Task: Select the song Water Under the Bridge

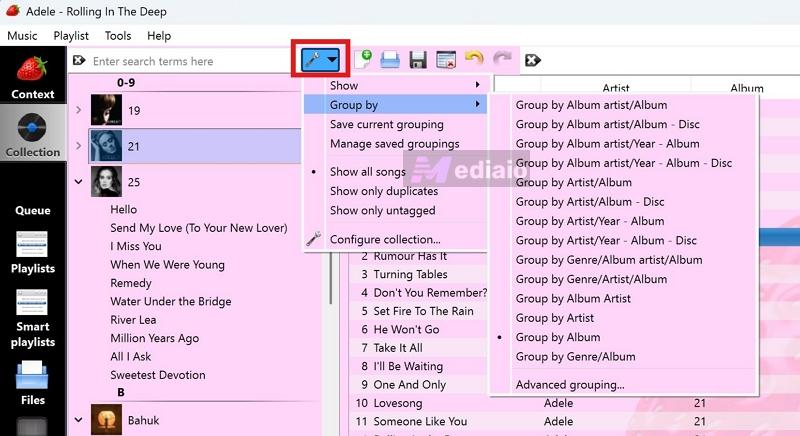Action: [x=171, y=301]
